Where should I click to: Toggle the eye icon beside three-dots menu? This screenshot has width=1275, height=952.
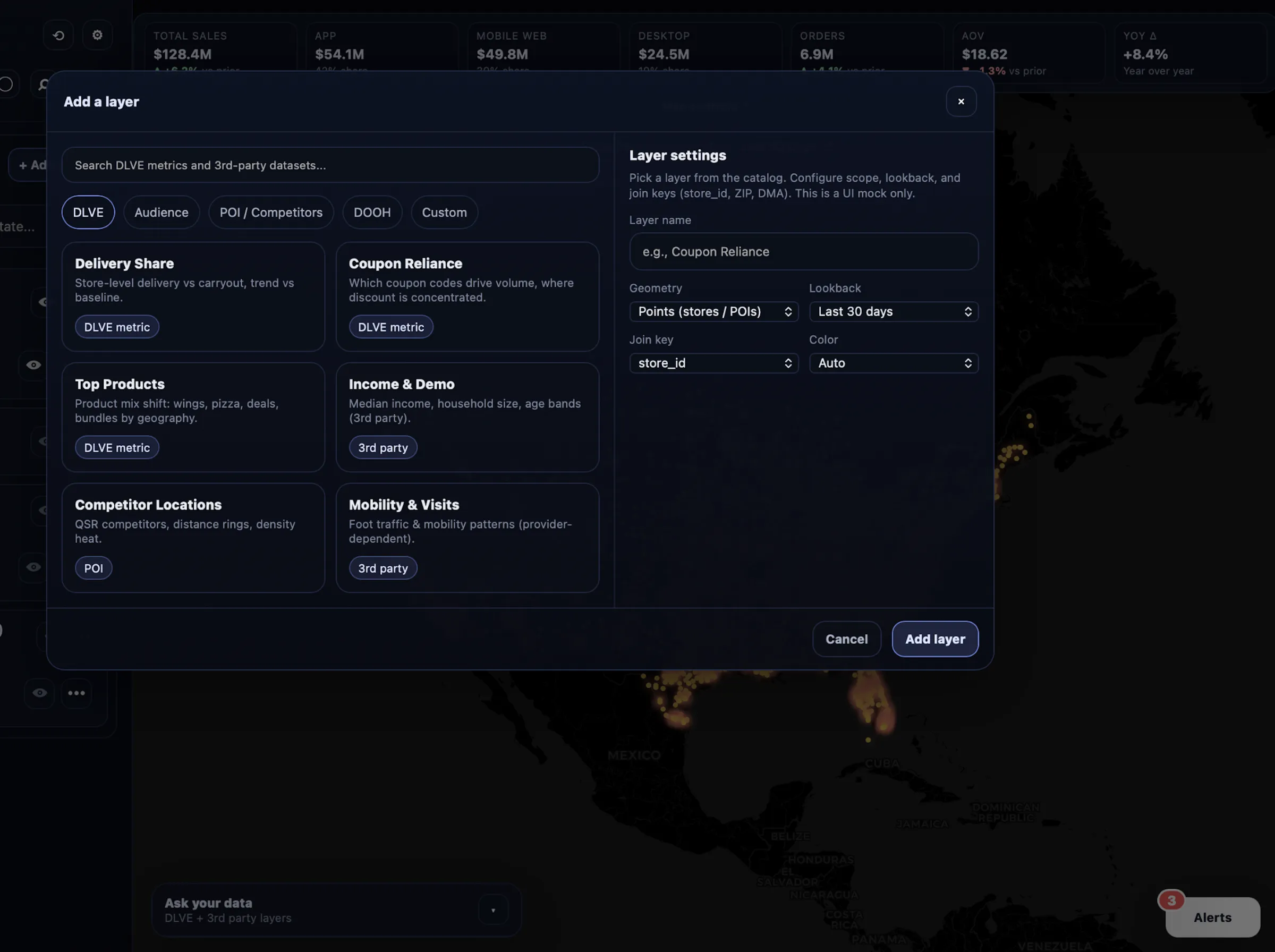tap(39, 693)
